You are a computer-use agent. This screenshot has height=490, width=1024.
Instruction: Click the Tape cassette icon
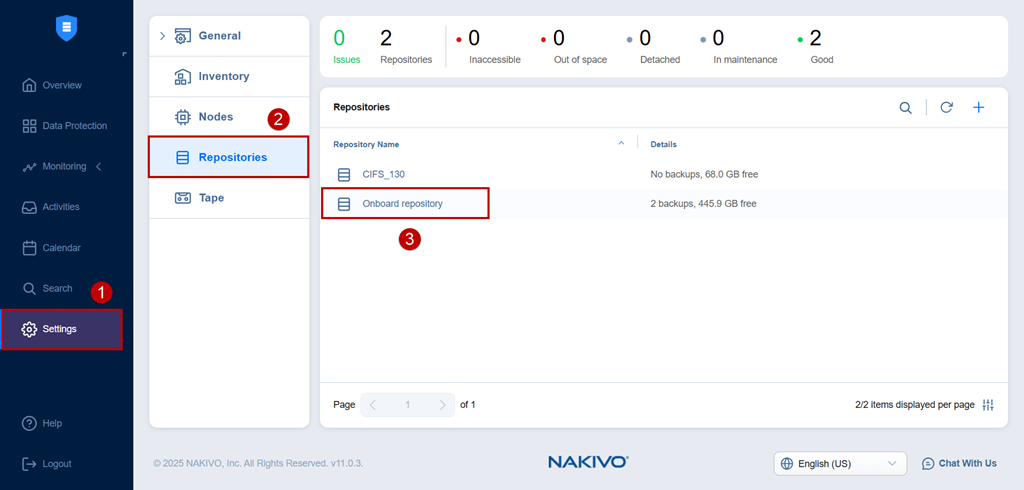pyautogui.click(x=183, y=198)
